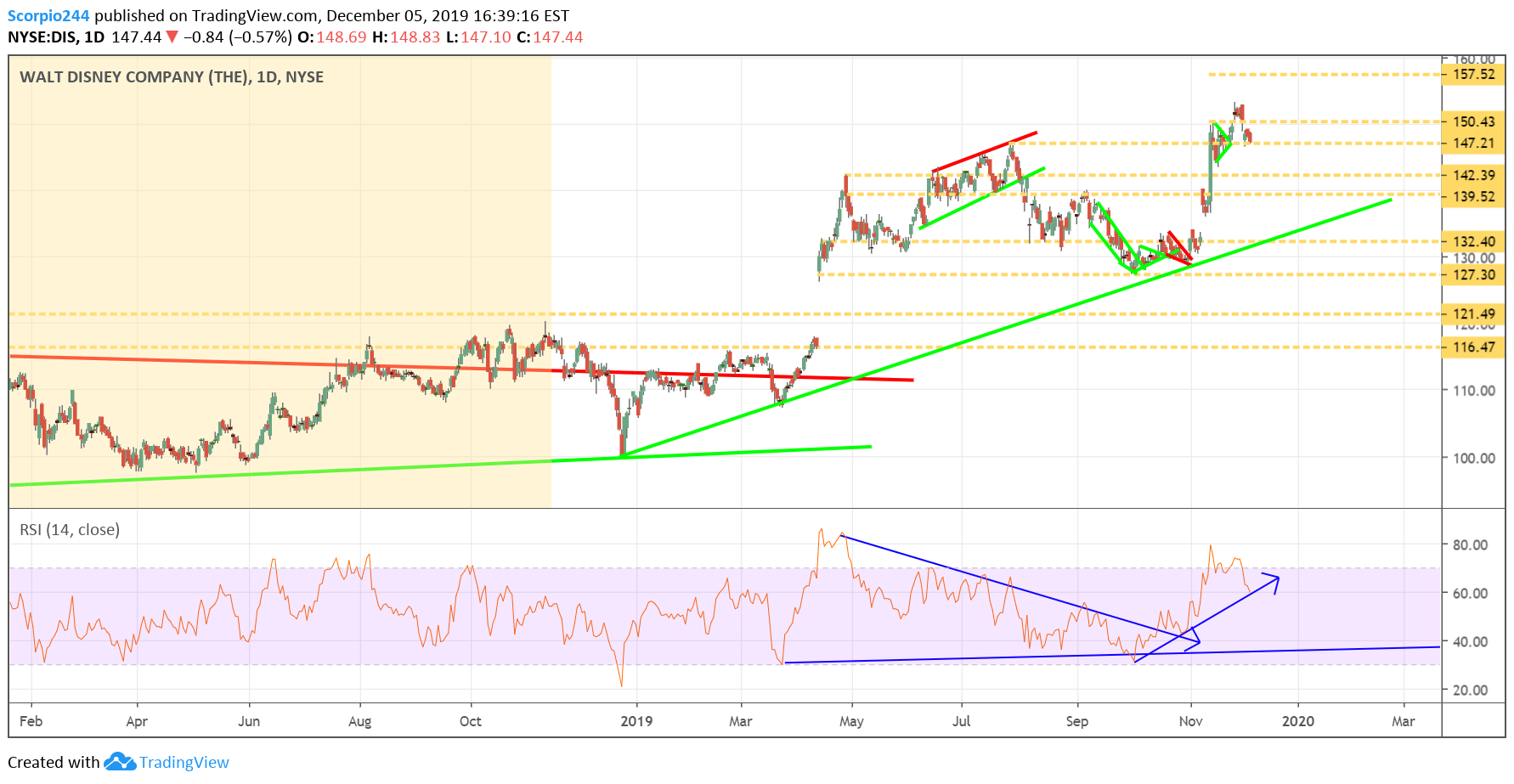
Task: Click the 40.00 RSI axis value
Action: pyautogui.click(x=1470, y=641)
